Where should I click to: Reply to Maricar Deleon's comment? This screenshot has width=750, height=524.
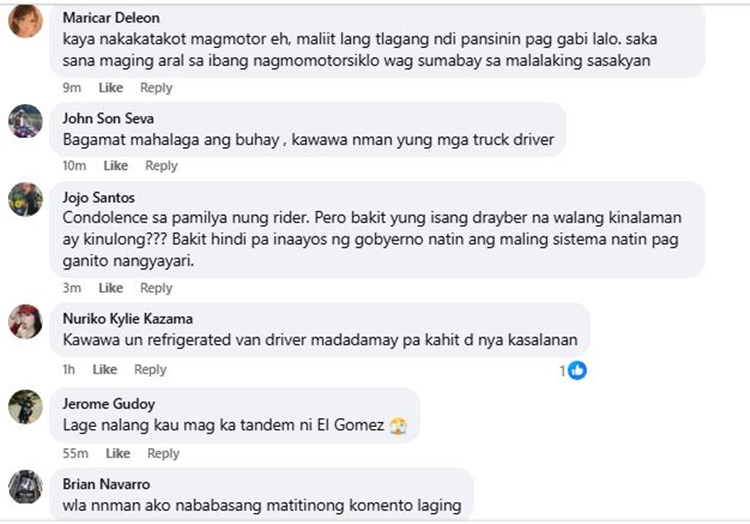156,87
